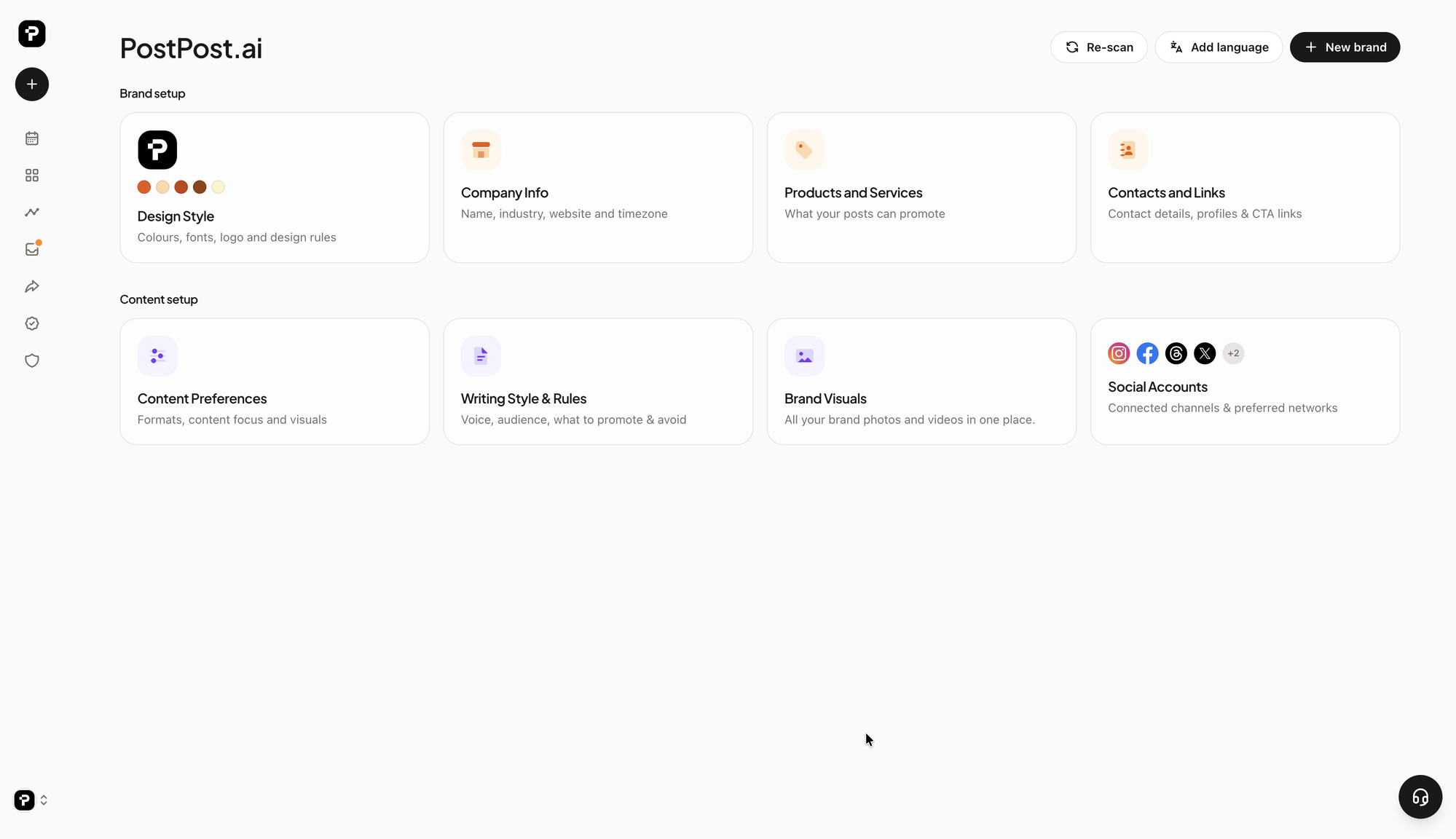
Task: Click the Brand Visuals image icon
Action: (804, 356)
